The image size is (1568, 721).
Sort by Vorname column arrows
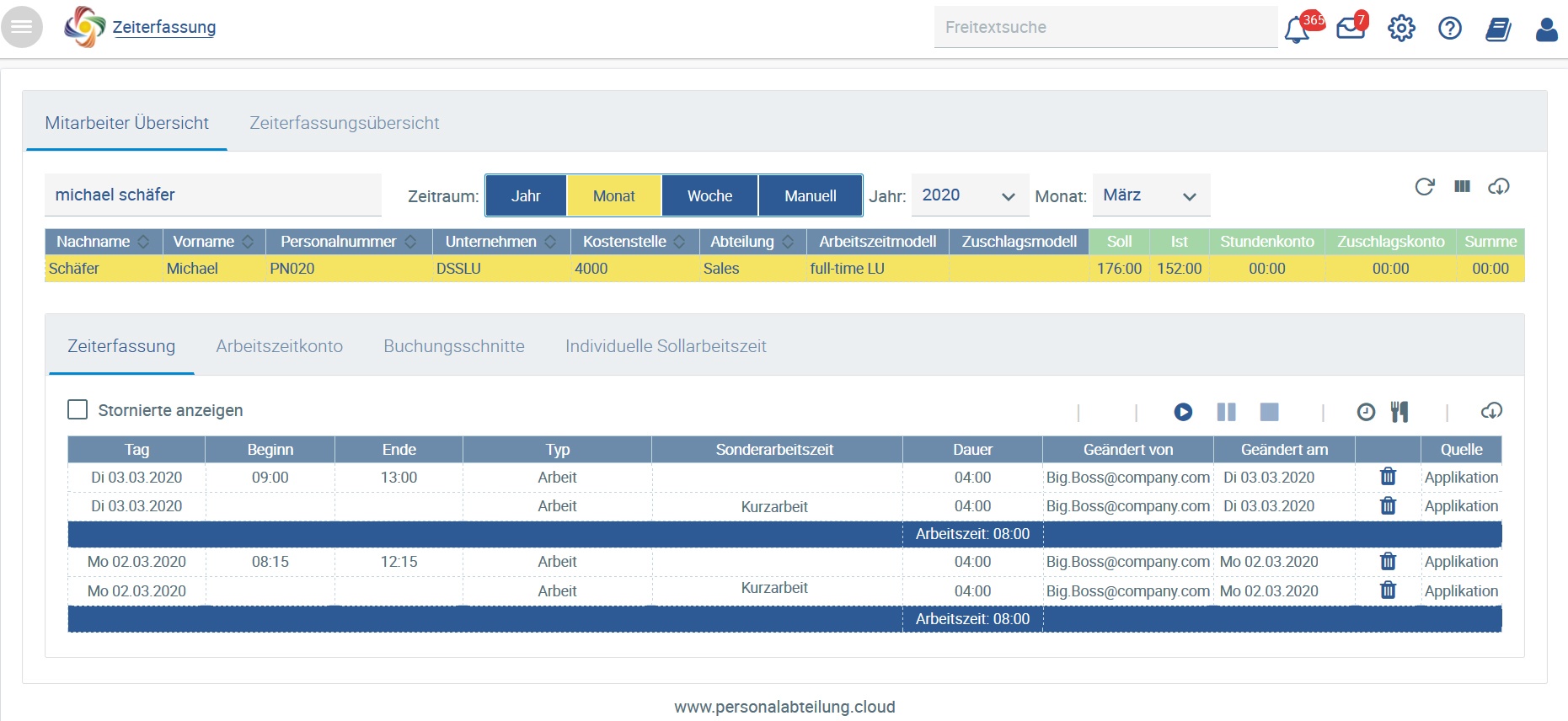pyautogui.click(x=248, y=242)
